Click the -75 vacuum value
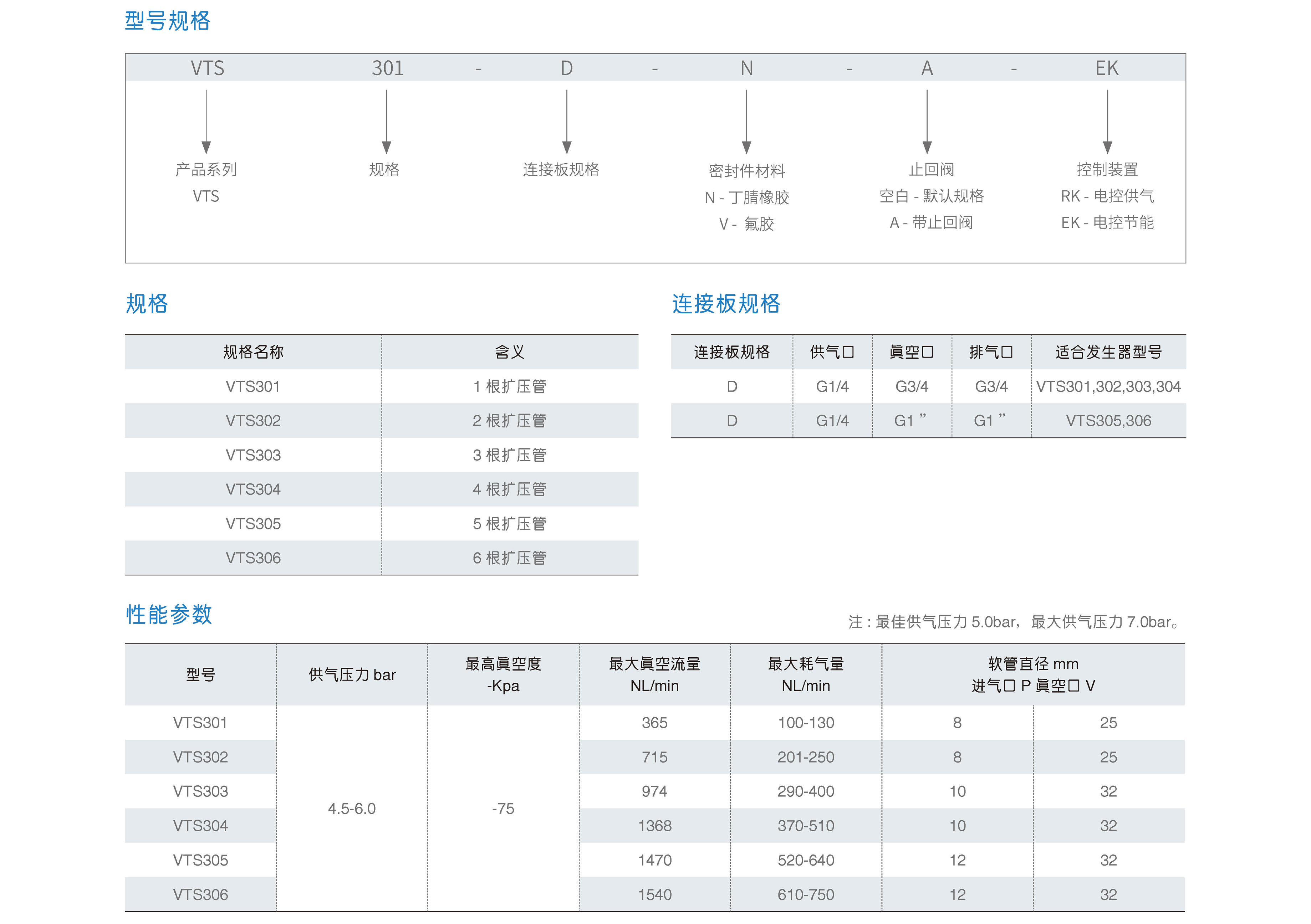Image resolution: width=1311 pixels, height=924 pixels. coord(503,809)
